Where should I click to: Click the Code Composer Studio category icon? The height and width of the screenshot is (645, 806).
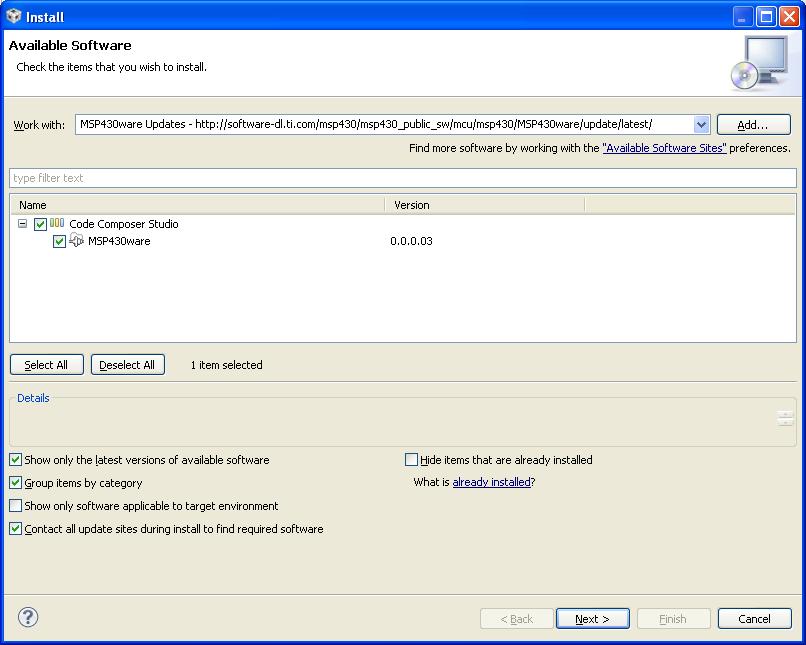click(57, 224)
